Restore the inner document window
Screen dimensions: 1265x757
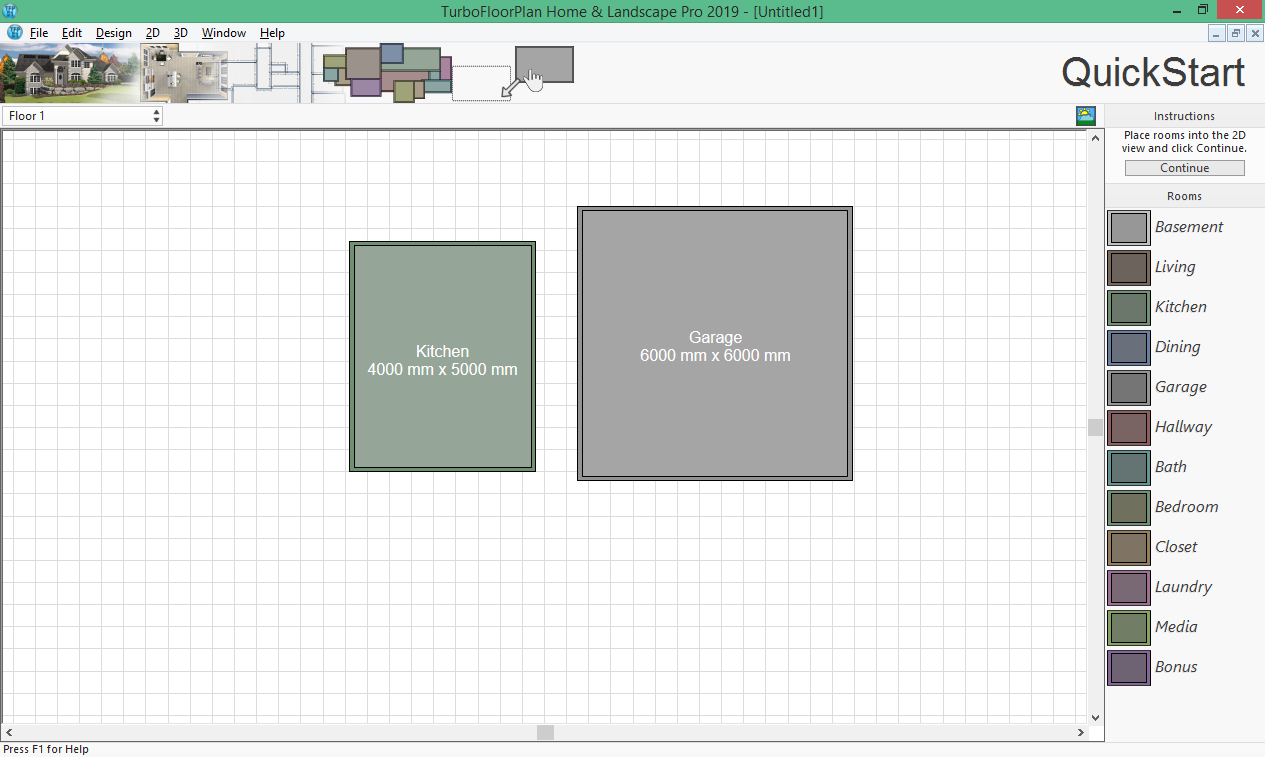click(1236, 33)
